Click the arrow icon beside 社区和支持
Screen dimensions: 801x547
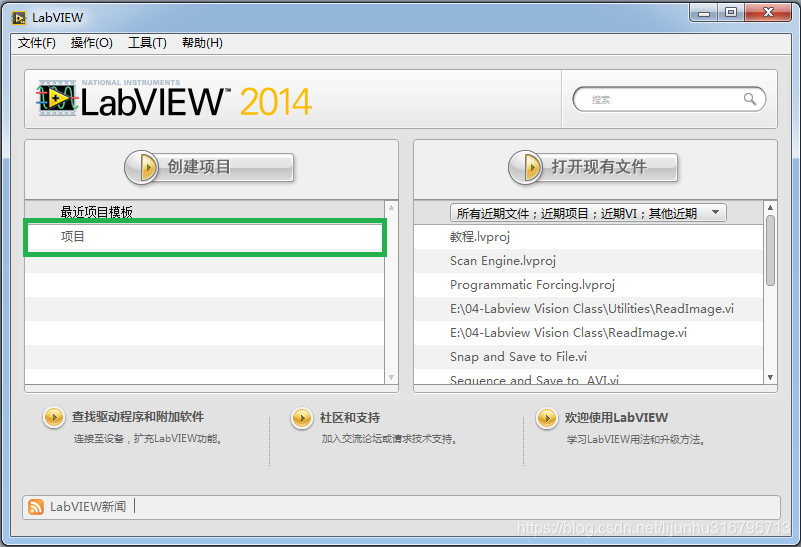tap(302, 418)
